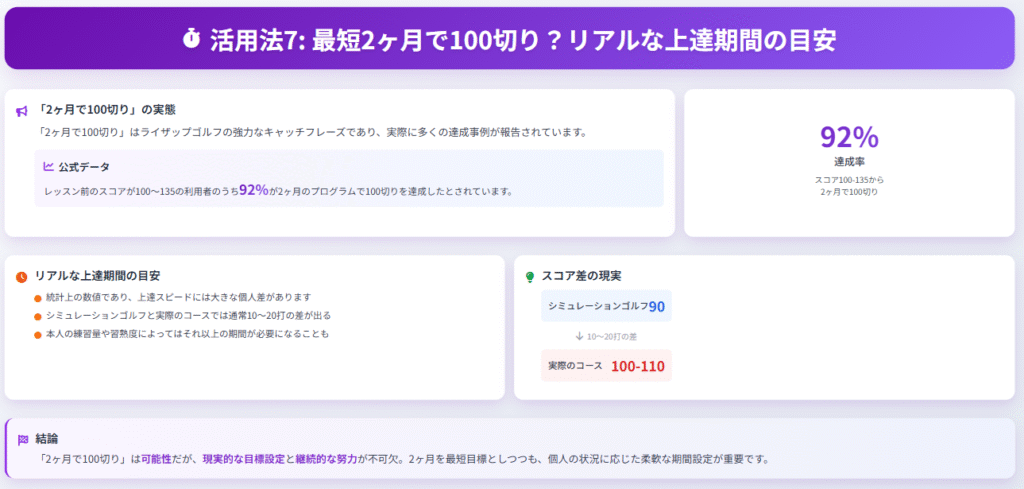This screenshot has height=489, width=1024.
Task: Click the 結論 heading
Action: click(47, 439)
